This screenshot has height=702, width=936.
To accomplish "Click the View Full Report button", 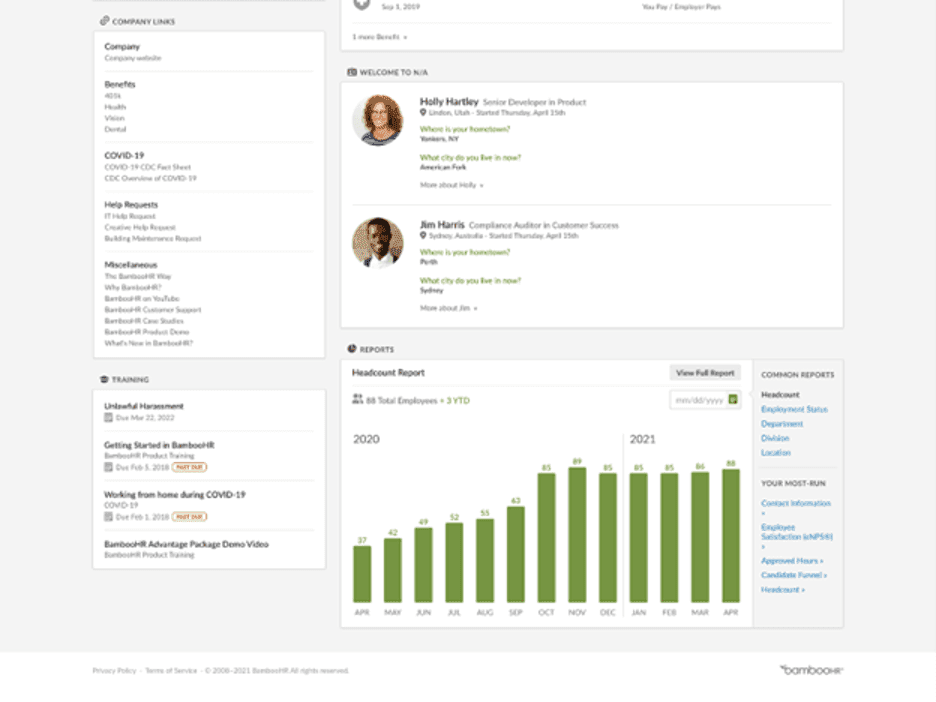I will [703, 372].
